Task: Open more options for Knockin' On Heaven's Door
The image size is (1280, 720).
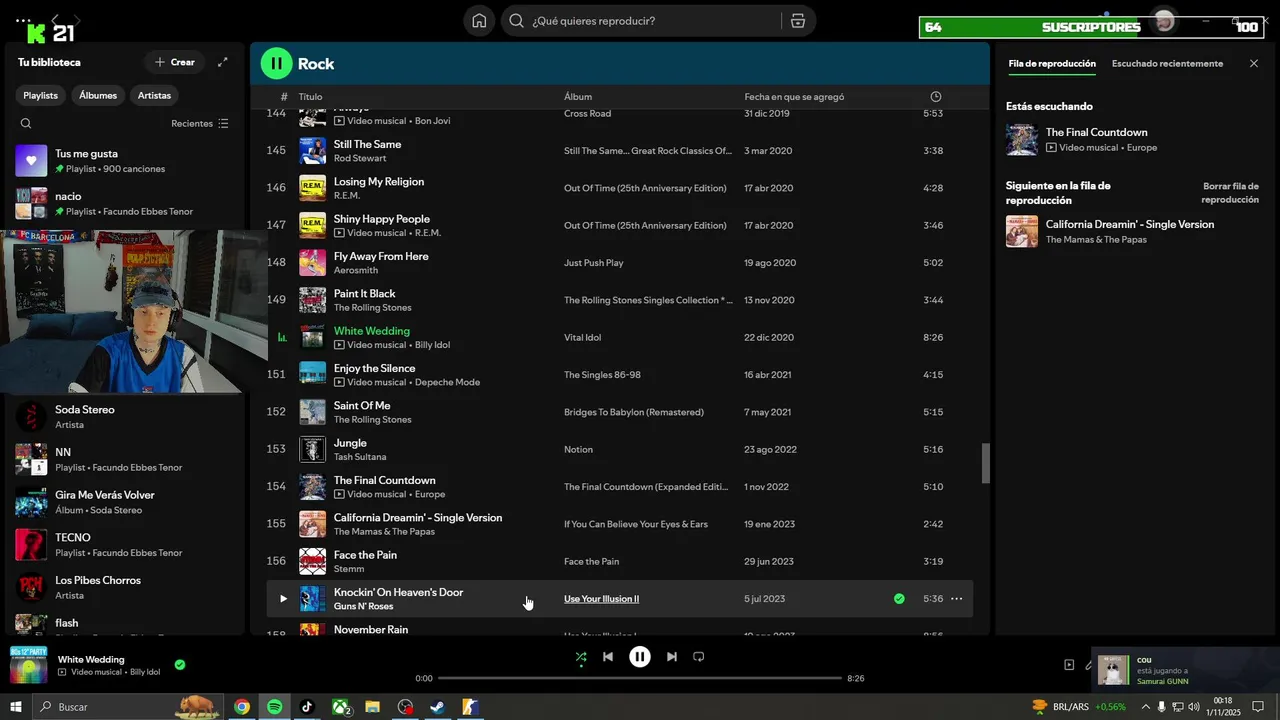Action: point(957,599)
